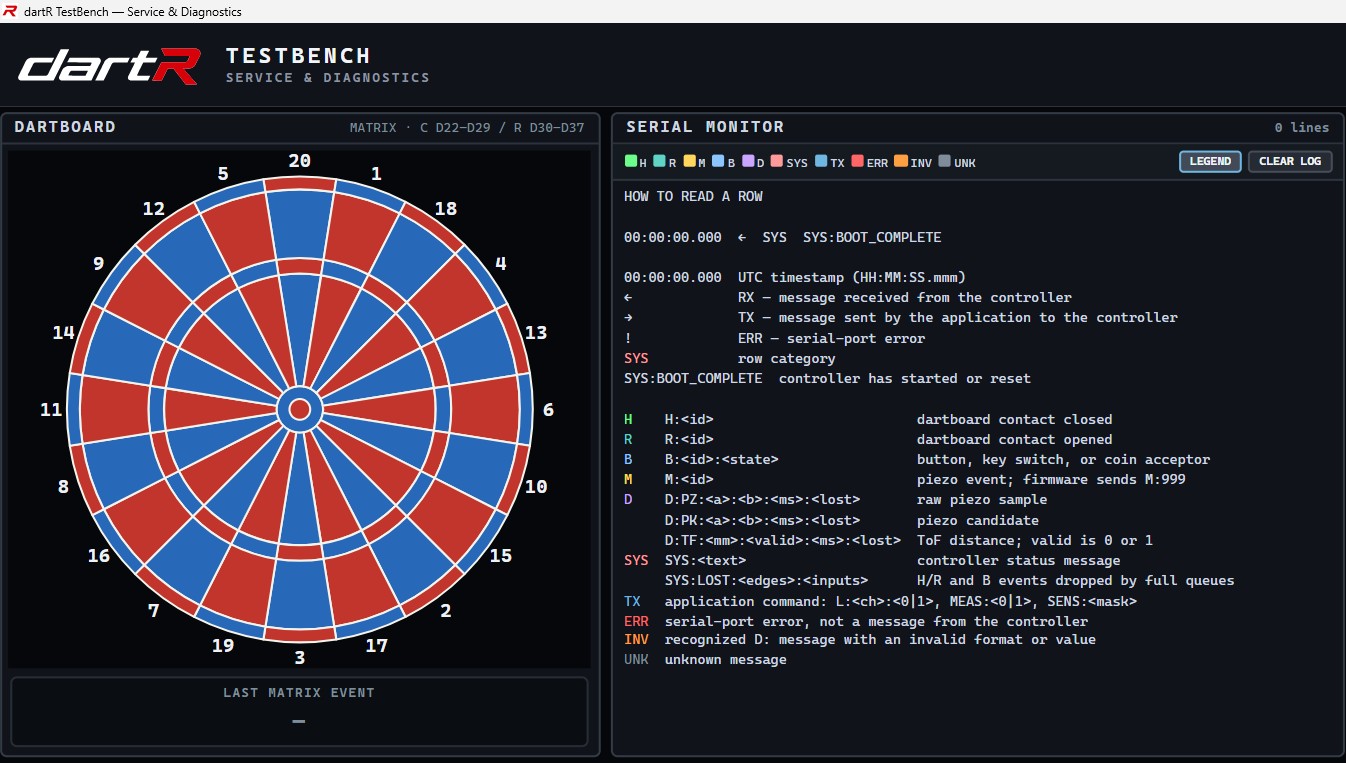This screenshot has height=763, width=1346.
Task: Click the number 16 label beside the dartboard
Action: click(x=98, y=555)
